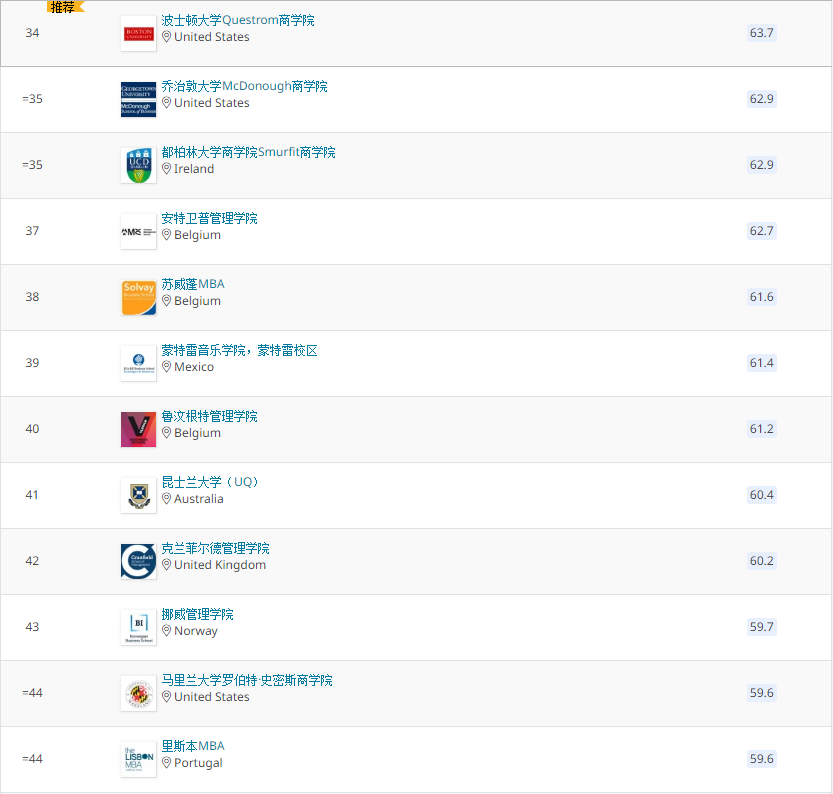Open 波士顿大学Questrom商学院 link

(x=238, y=20)
